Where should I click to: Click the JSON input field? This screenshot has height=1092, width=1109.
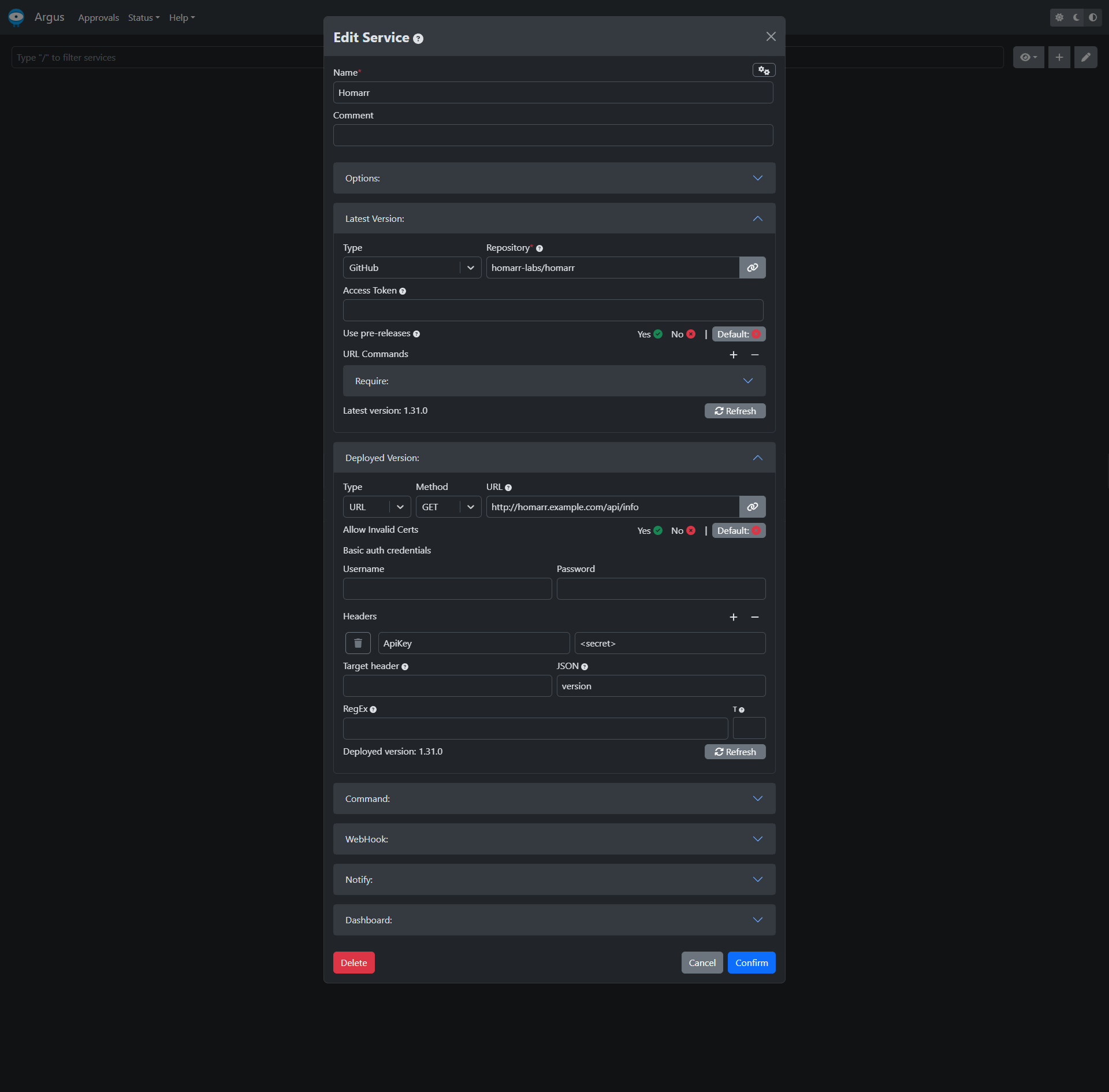(661, 686)
